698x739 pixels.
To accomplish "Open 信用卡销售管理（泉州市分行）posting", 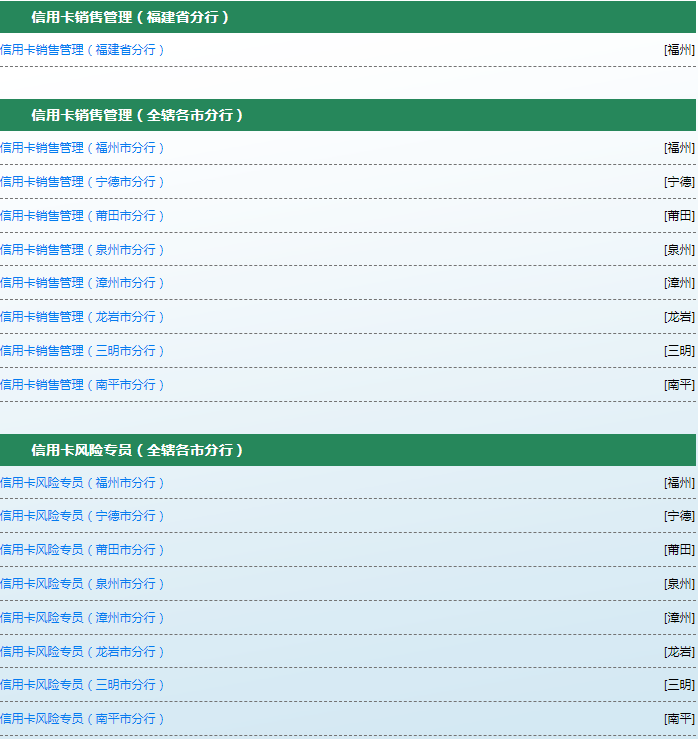I will tap(82, 250).
